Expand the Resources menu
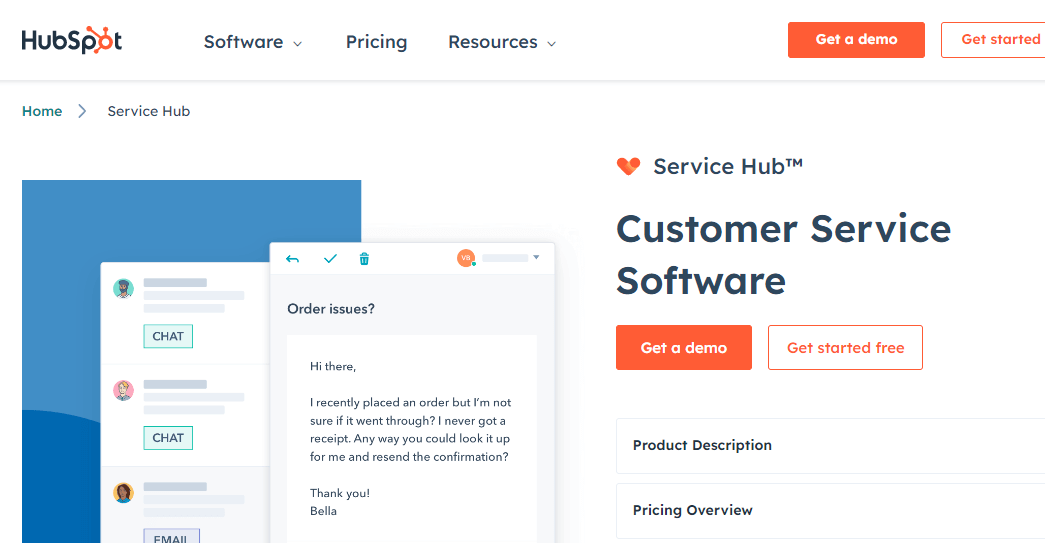Image resolution: width=1045 pixels, height=543 pixels. [x=502, y=42]
